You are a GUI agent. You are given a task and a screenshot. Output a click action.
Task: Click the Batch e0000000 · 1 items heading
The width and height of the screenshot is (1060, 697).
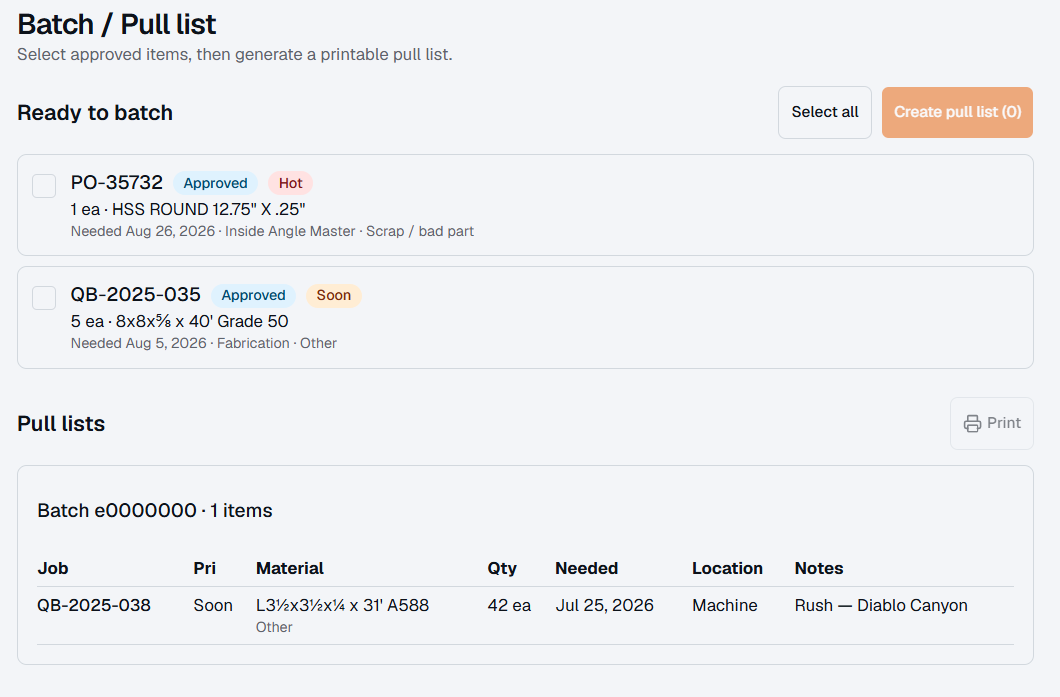155,510
